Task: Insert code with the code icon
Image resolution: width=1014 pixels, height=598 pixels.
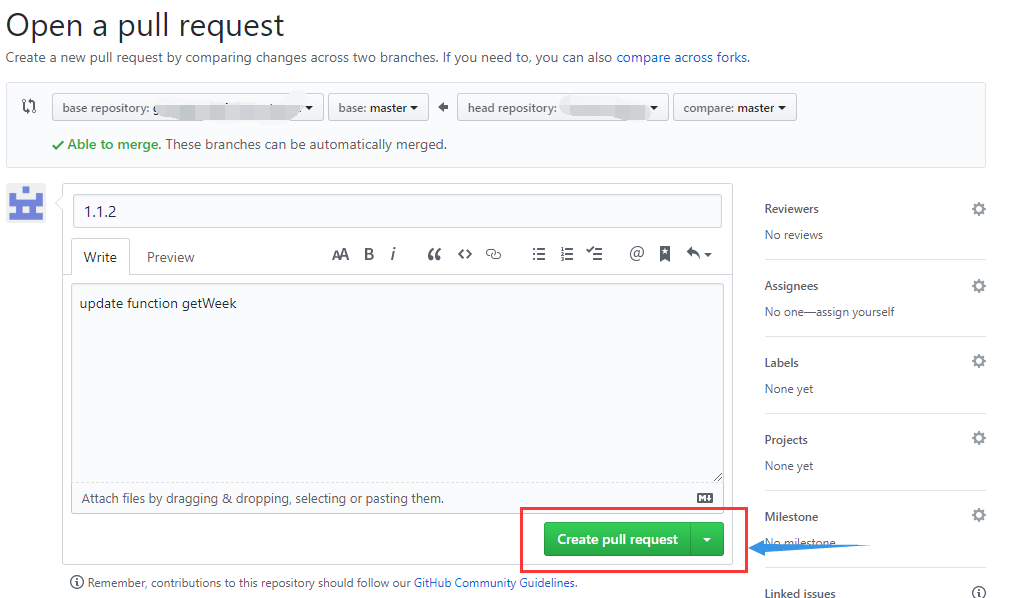Action: pyautogui.click(x=464, y=255)
